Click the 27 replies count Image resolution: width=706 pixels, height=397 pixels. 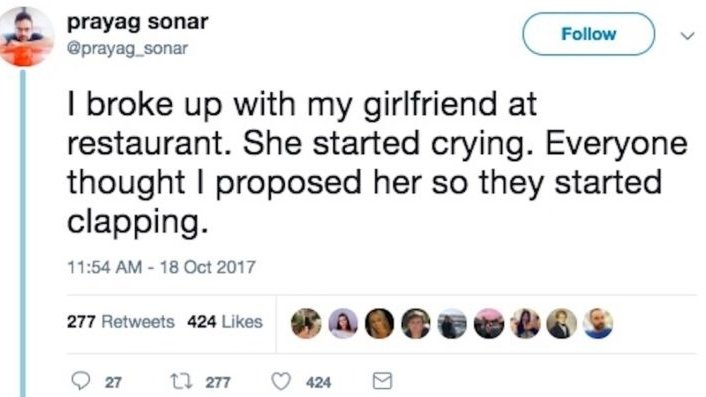[x=113, y=383]
